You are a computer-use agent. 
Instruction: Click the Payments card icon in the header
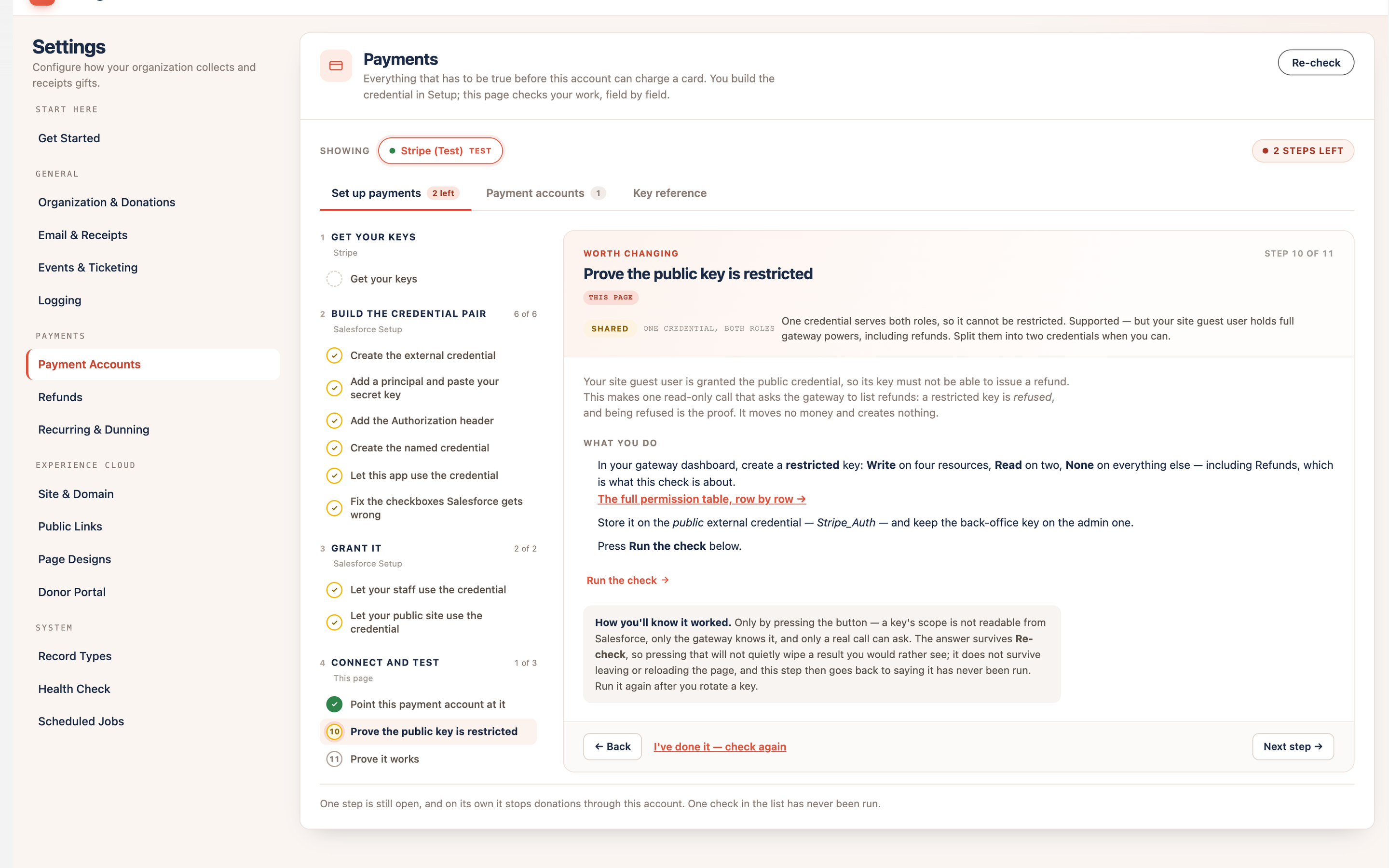tap(336, 66)
